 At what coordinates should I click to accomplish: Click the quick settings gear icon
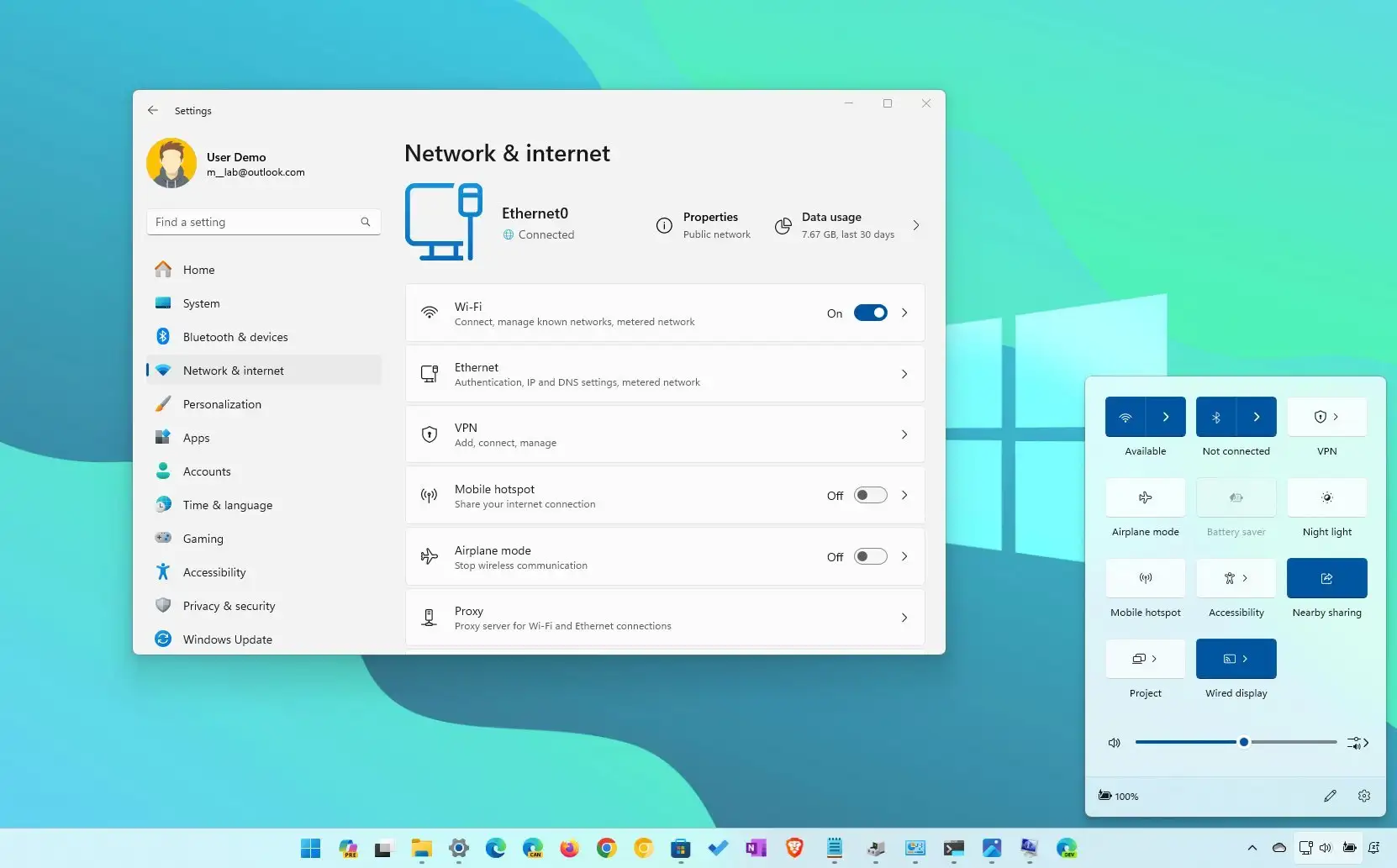coord(1364,796)
